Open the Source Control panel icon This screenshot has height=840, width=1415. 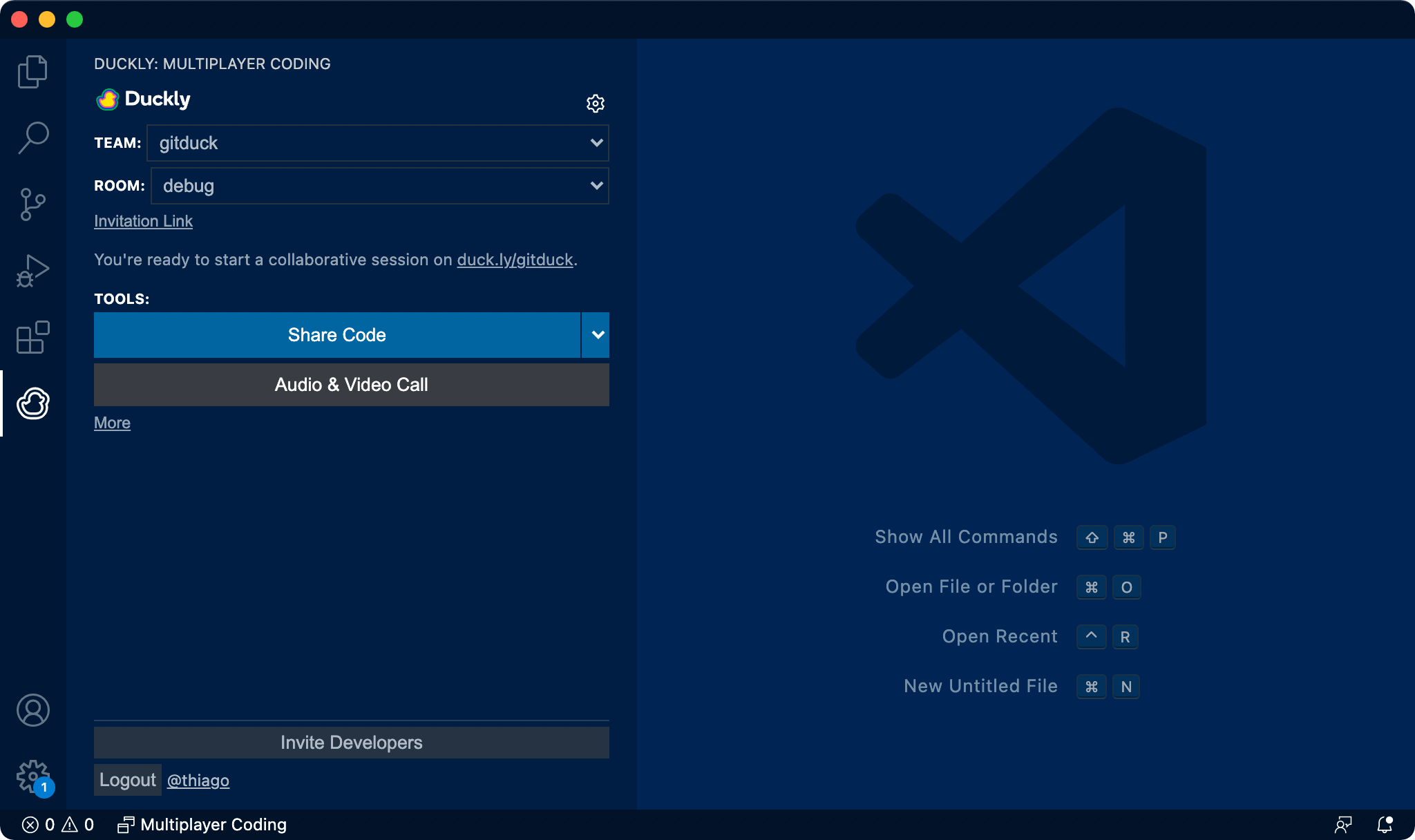(33, 204)
